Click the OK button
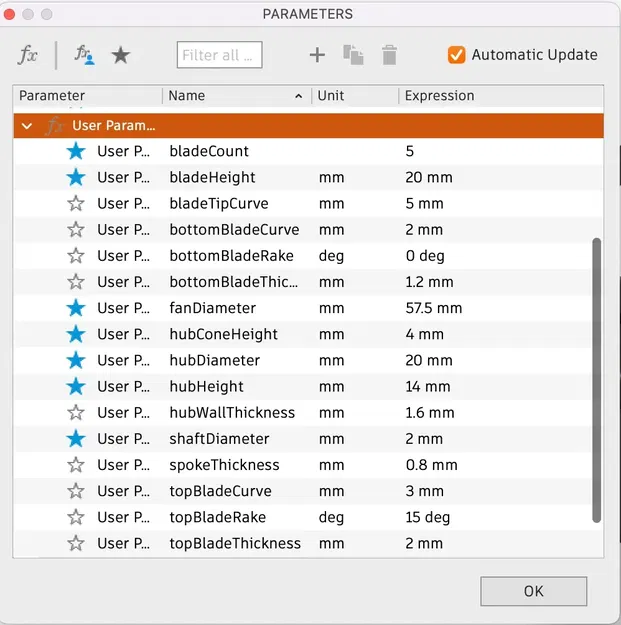The image size is (621, 625). [533, 591]
